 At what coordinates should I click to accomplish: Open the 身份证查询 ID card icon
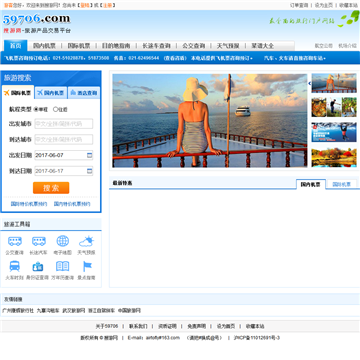pos(38,266)
